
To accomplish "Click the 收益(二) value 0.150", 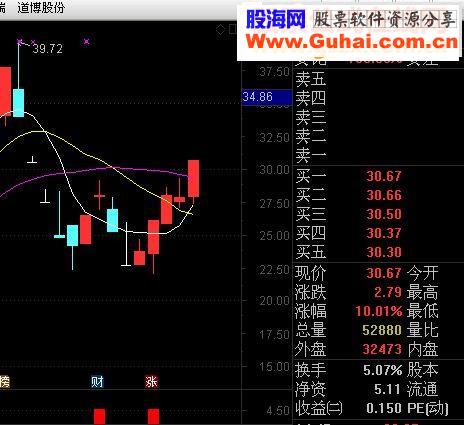I will click(x=384, y=408).
